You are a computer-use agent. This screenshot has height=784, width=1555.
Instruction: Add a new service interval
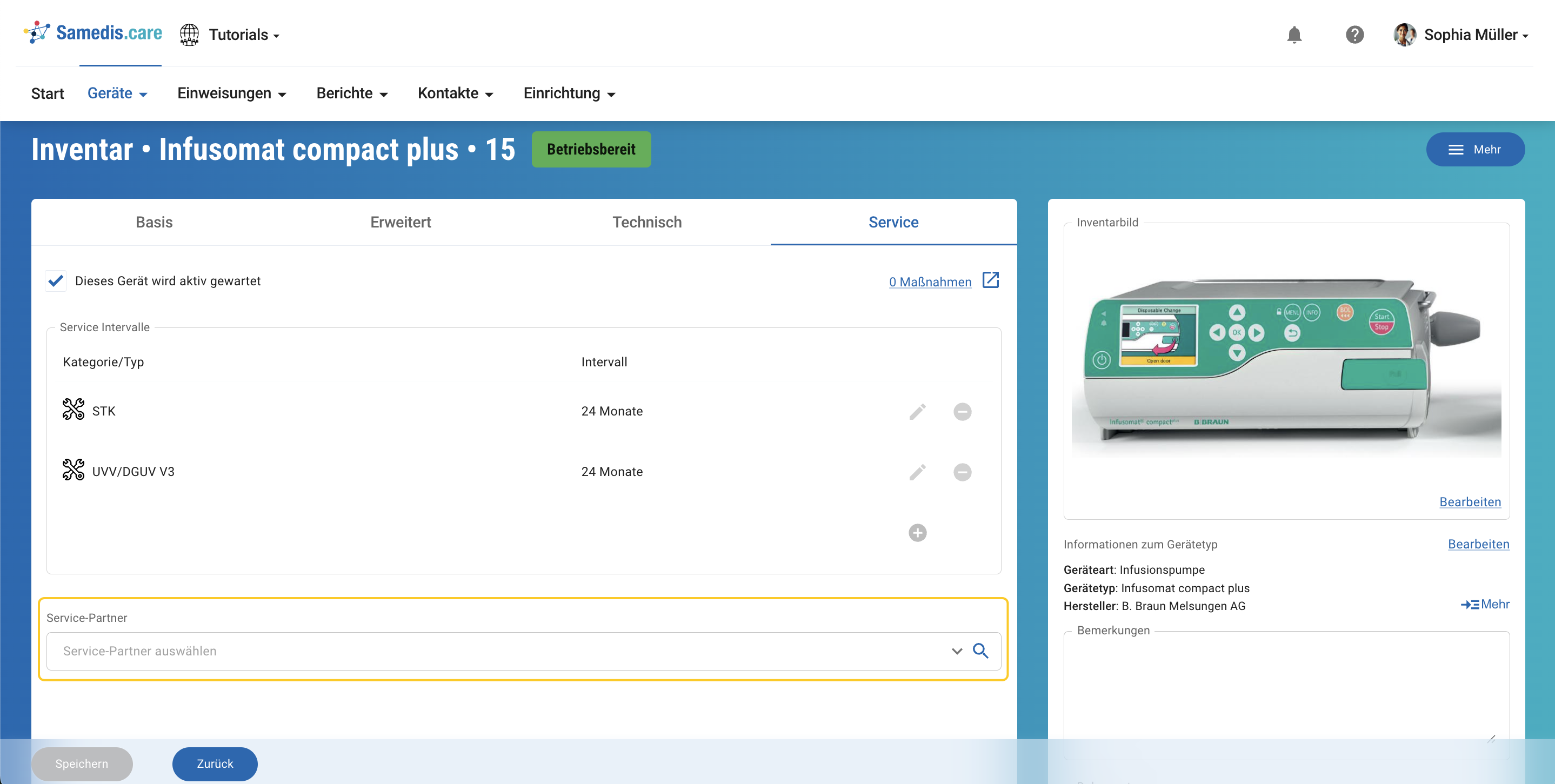(917, 532)
